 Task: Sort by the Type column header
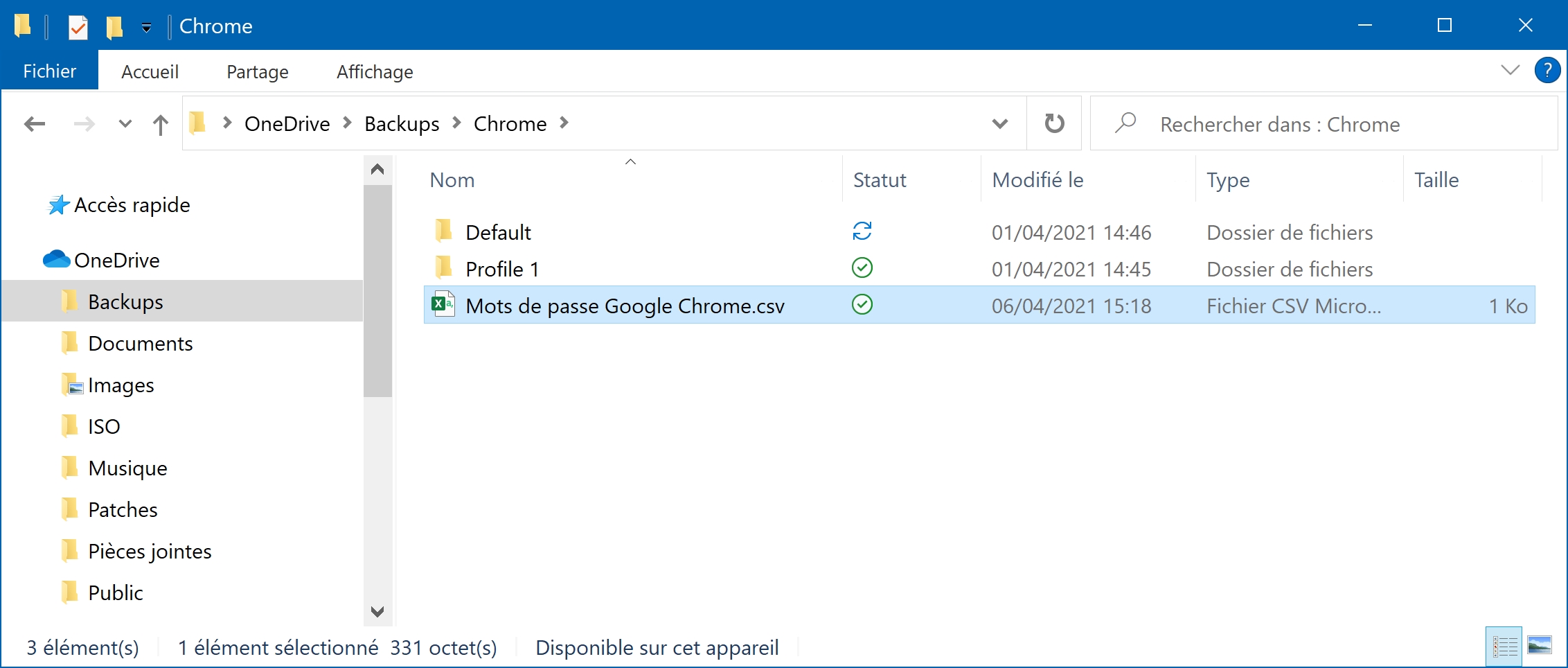coord(1227,180)
